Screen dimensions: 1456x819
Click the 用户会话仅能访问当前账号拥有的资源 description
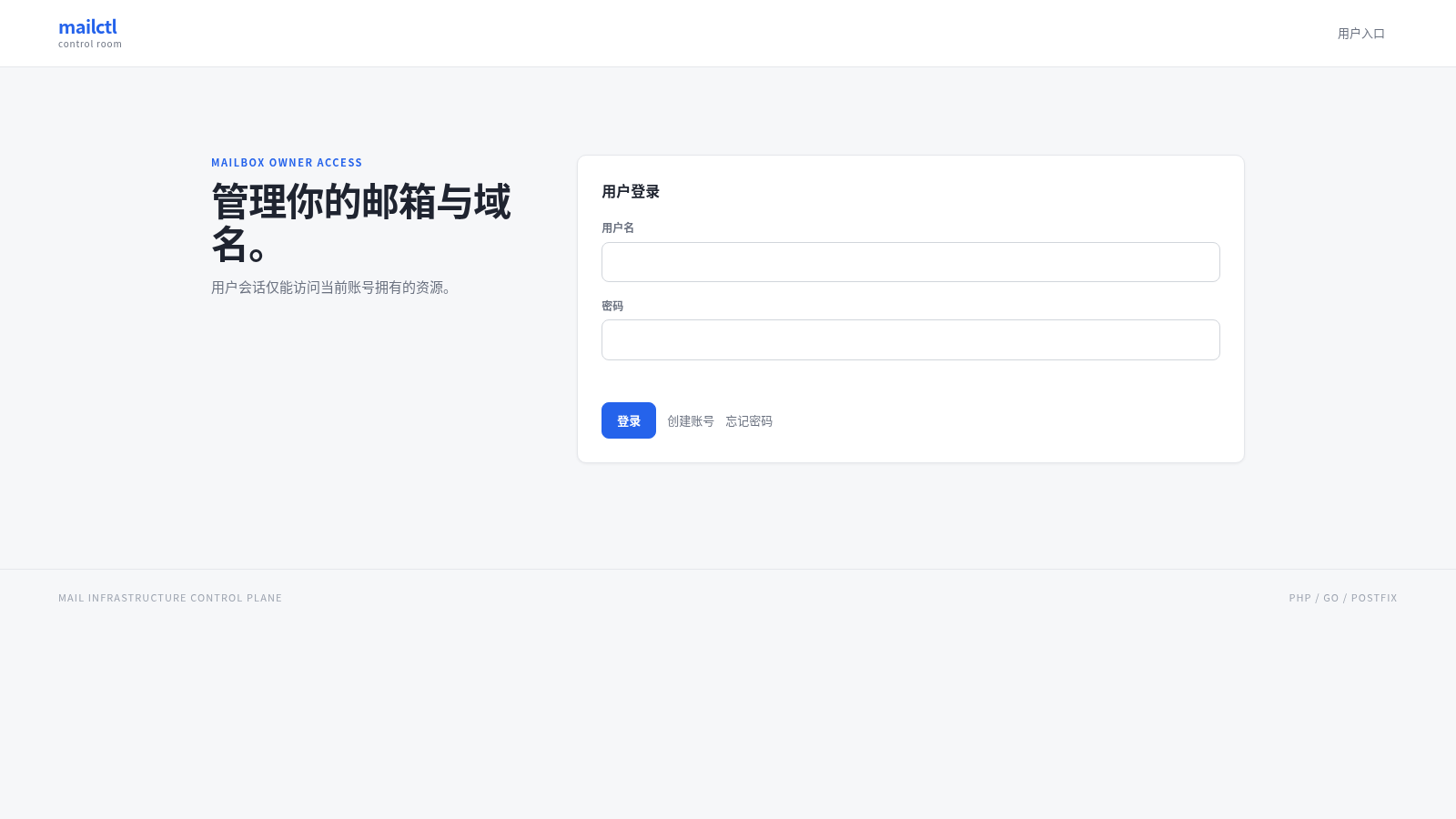point(332,288)
